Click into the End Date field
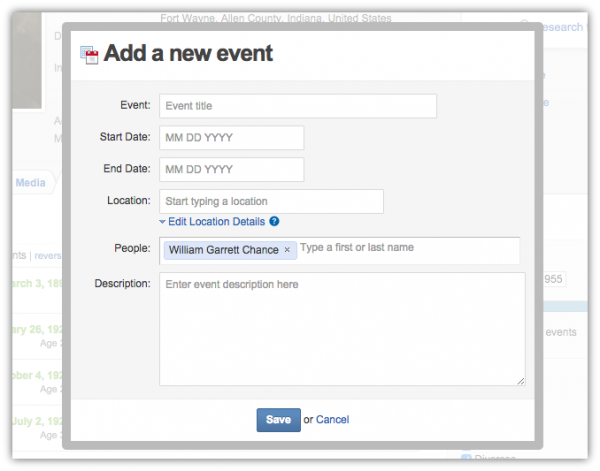 (x=232, y=169)
